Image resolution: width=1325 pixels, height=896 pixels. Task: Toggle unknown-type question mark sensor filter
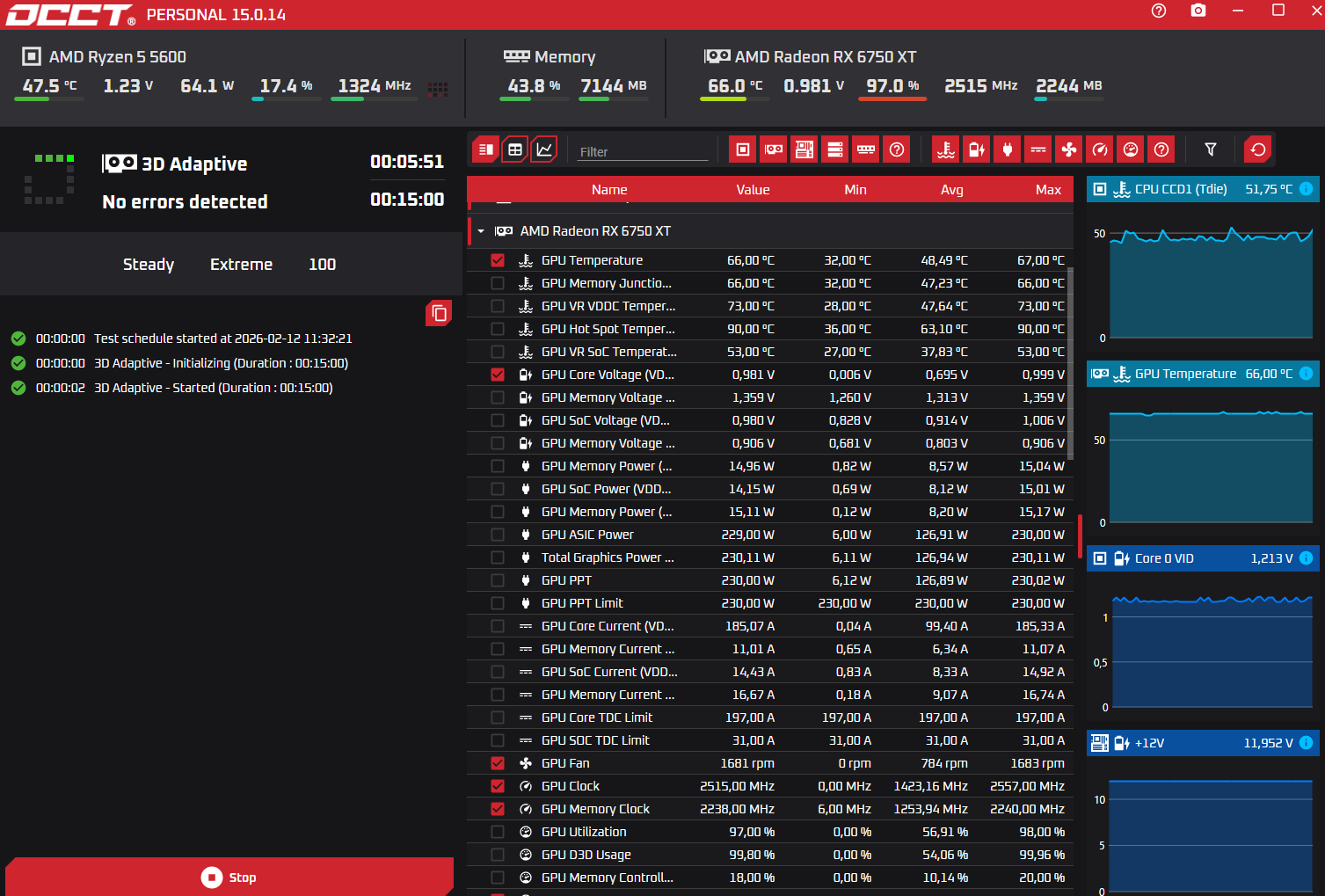(x=1161, y=149)
